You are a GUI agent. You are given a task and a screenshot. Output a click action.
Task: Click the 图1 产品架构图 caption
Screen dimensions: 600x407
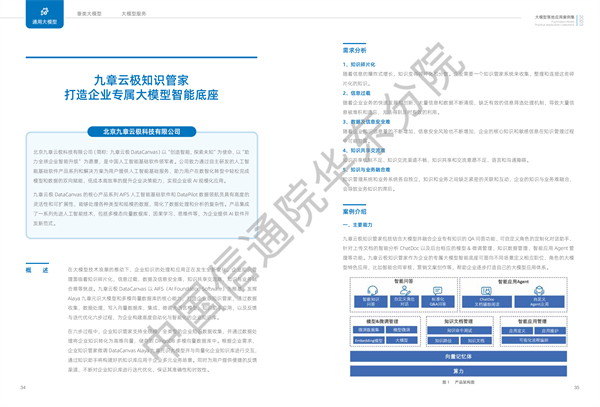coord(458,382)
